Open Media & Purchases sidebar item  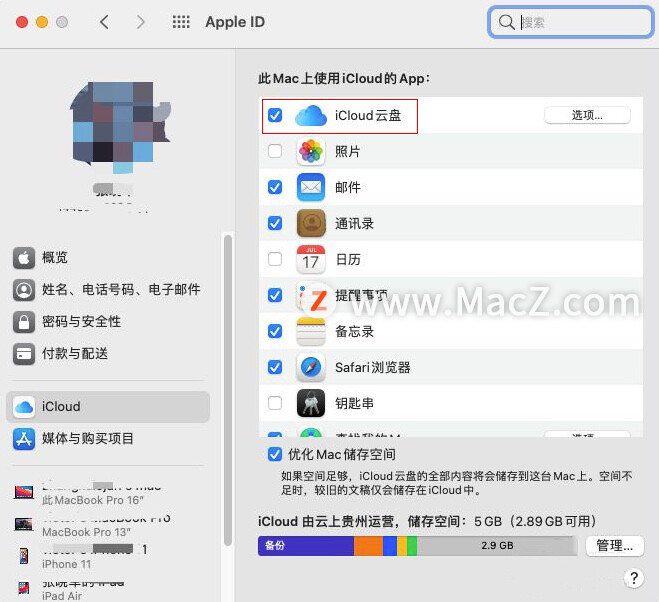[x=87, y=439]
